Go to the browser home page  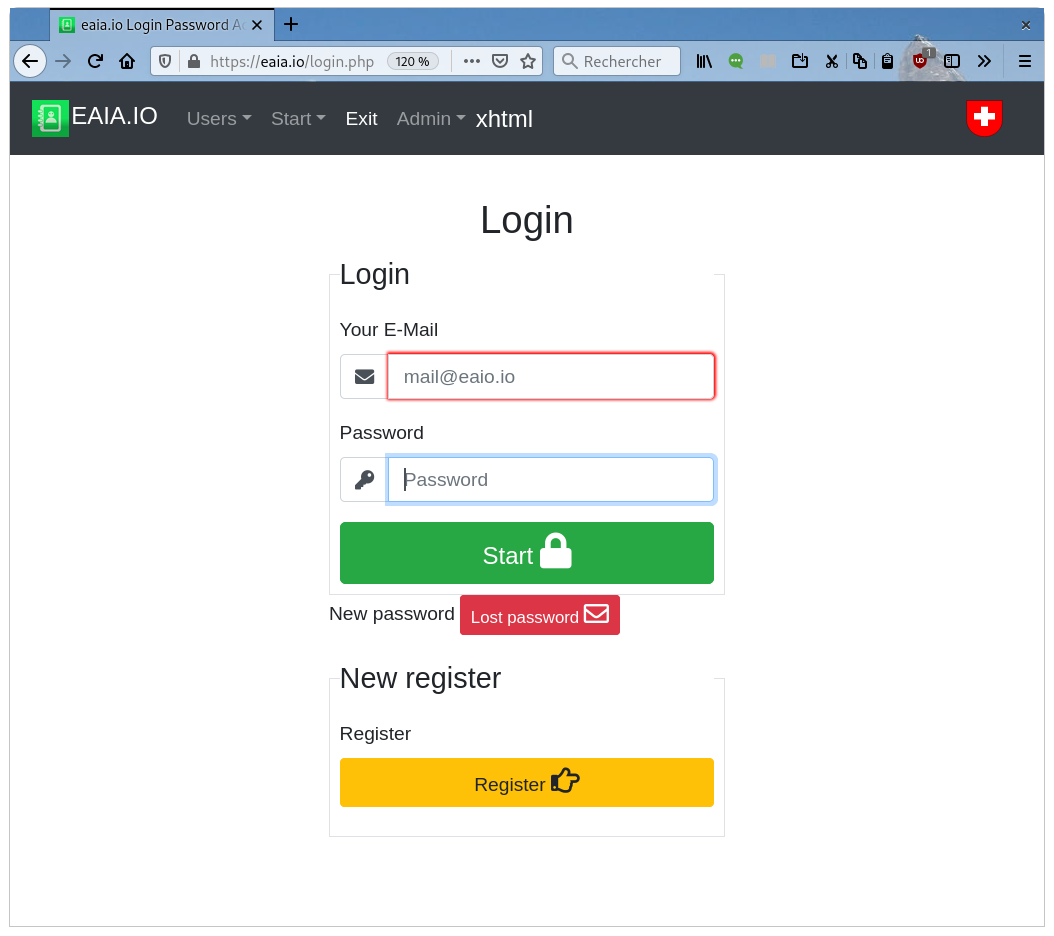coord(127,61)
